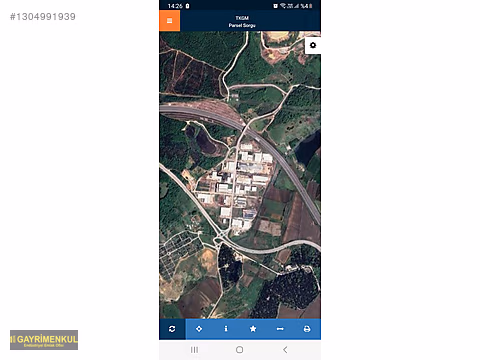Click the GAYRİMENKUL watermark logo
Image resolution: width=480 pixels, height=360 pixels.
[44, 340]
